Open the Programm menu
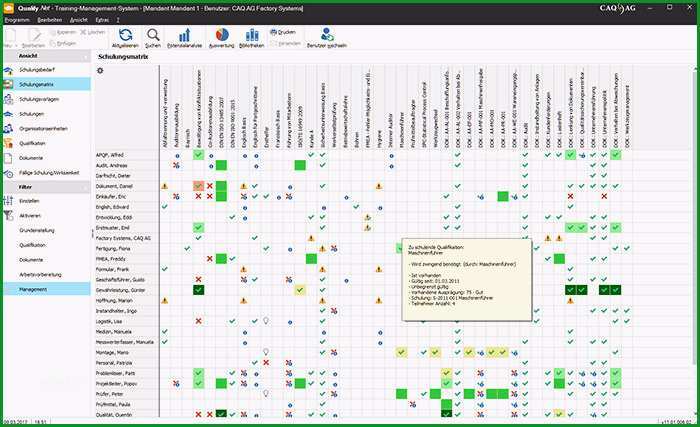 [x=17, y=20]
